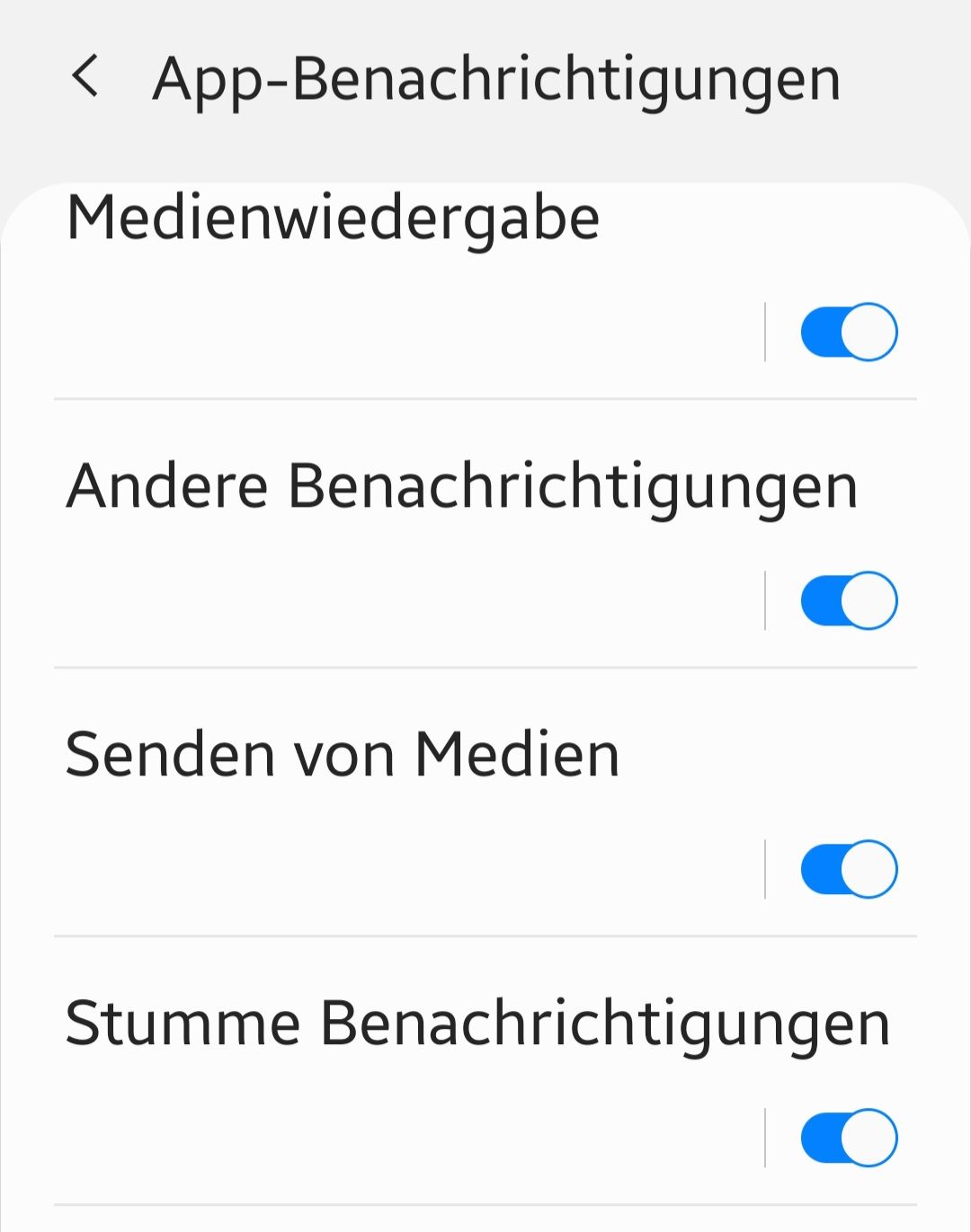Switch off Senden von Medien notifications
Screen dimensions: 971x1232
(849, 869)
